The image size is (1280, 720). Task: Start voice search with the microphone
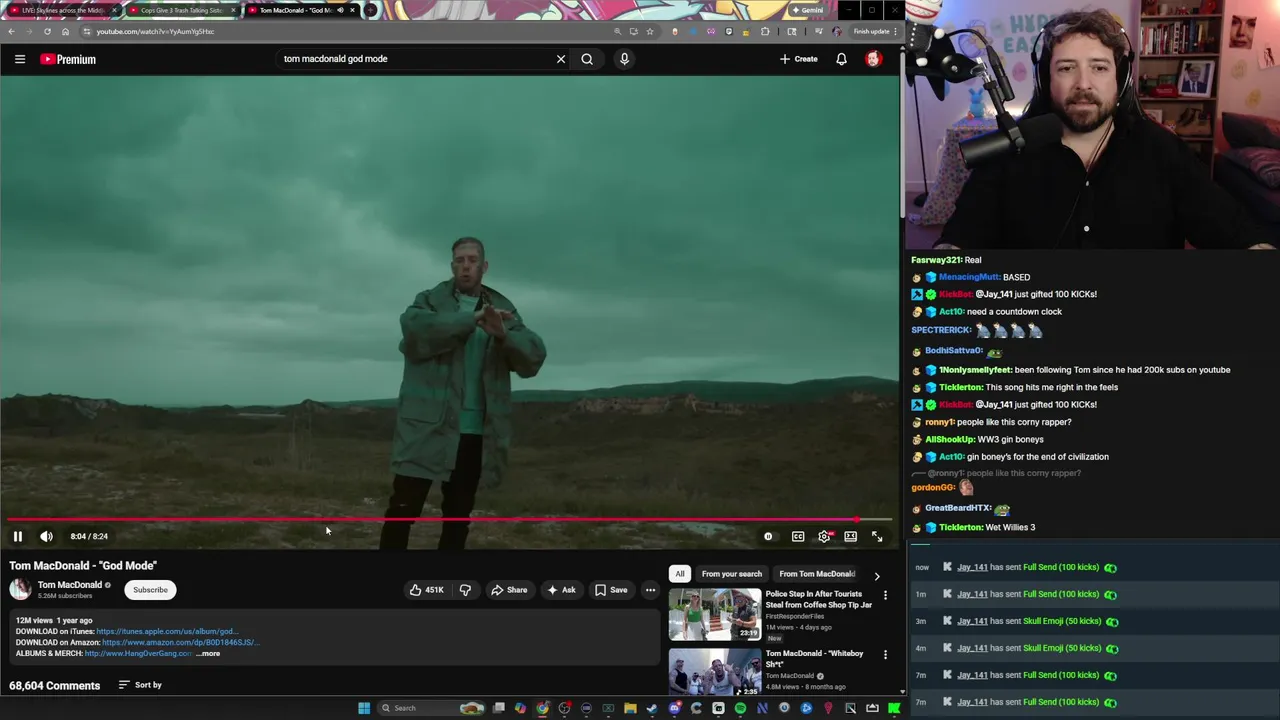[x=624, y=59]
